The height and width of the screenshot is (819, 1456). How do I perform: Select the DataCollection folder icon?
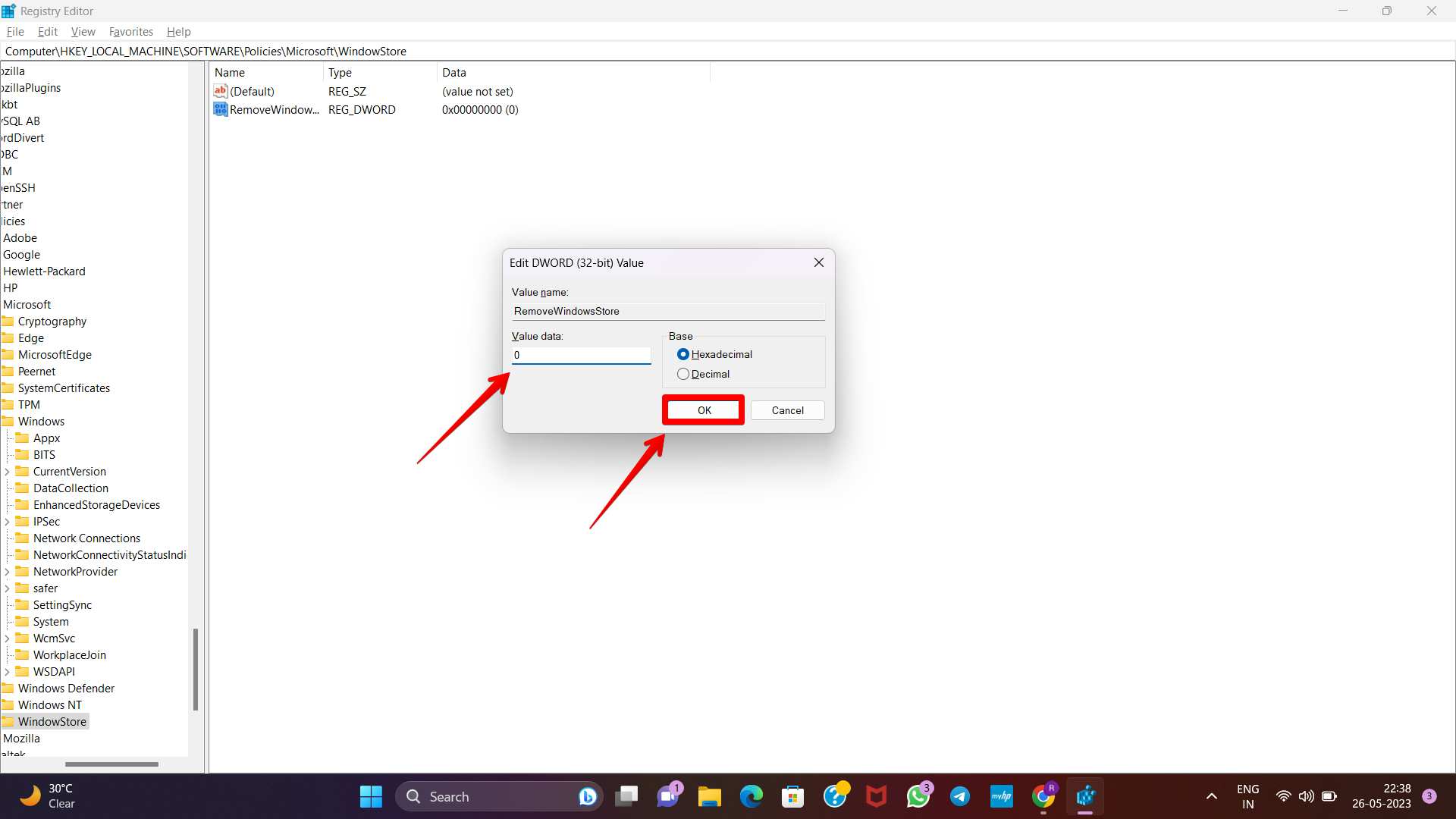click(x=22, y=488)
